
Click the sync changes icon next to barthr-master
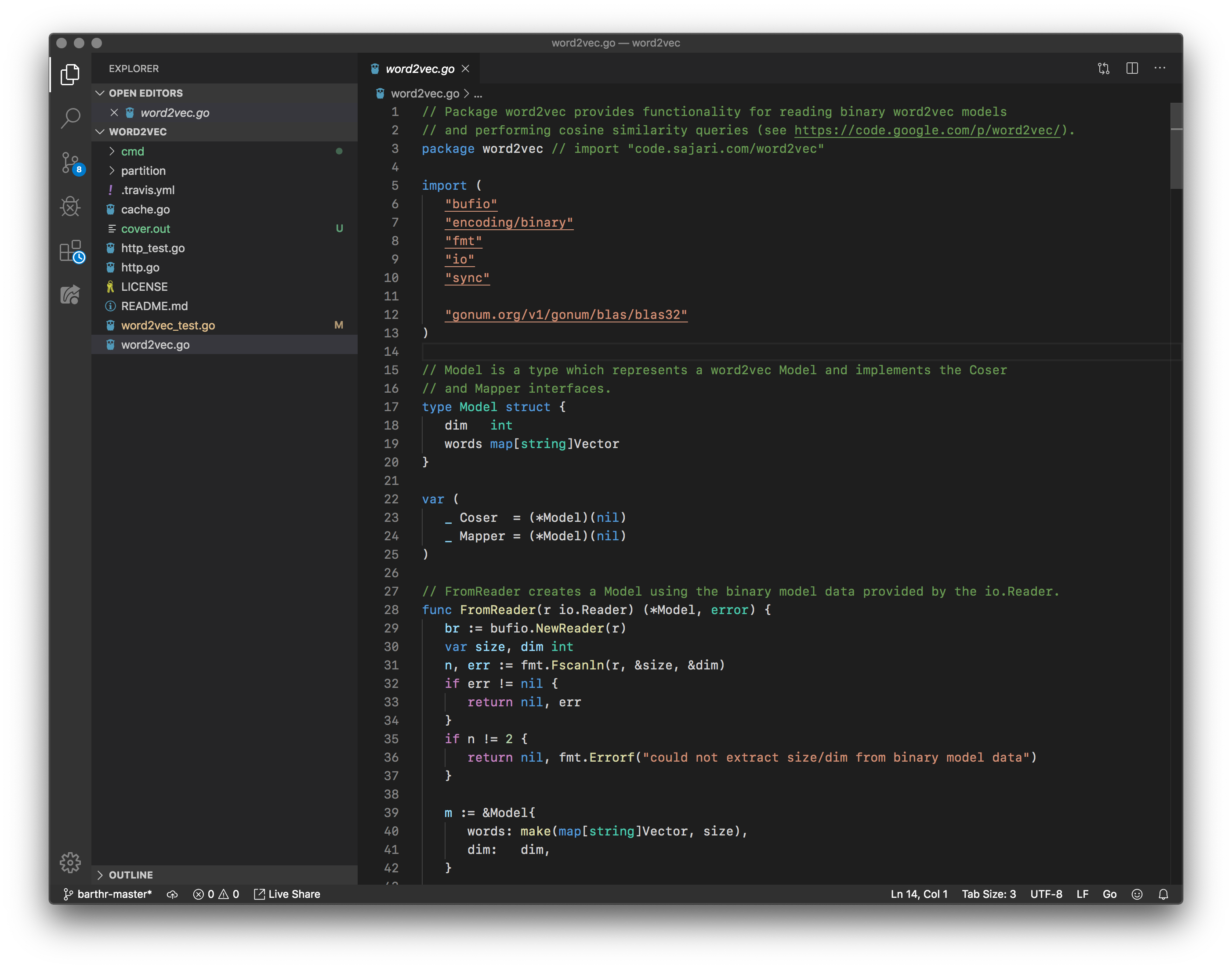(173, 893)
